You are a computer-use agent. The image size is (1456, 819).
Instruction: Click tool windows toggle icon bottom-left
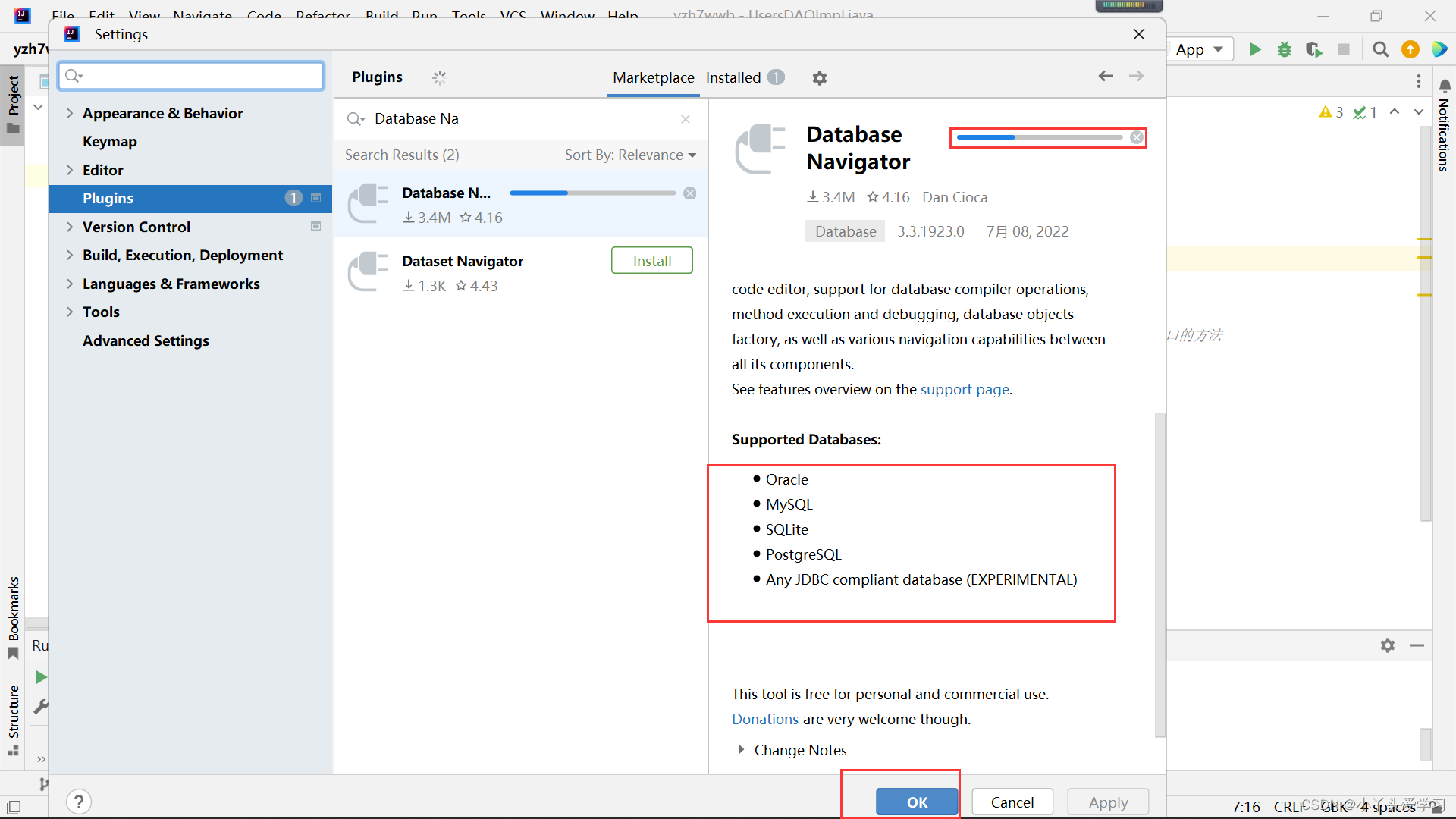point(13,807)
